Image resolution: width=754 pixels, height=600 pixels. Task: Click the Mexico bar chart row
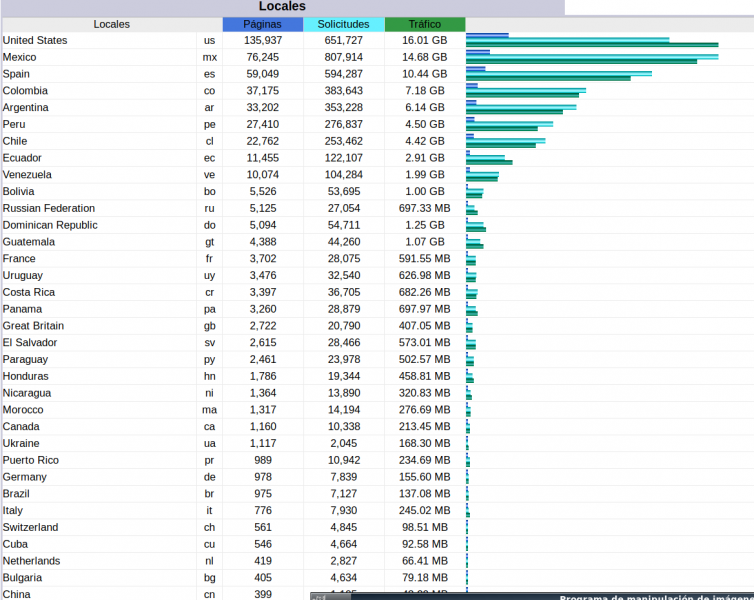[591, 58]
